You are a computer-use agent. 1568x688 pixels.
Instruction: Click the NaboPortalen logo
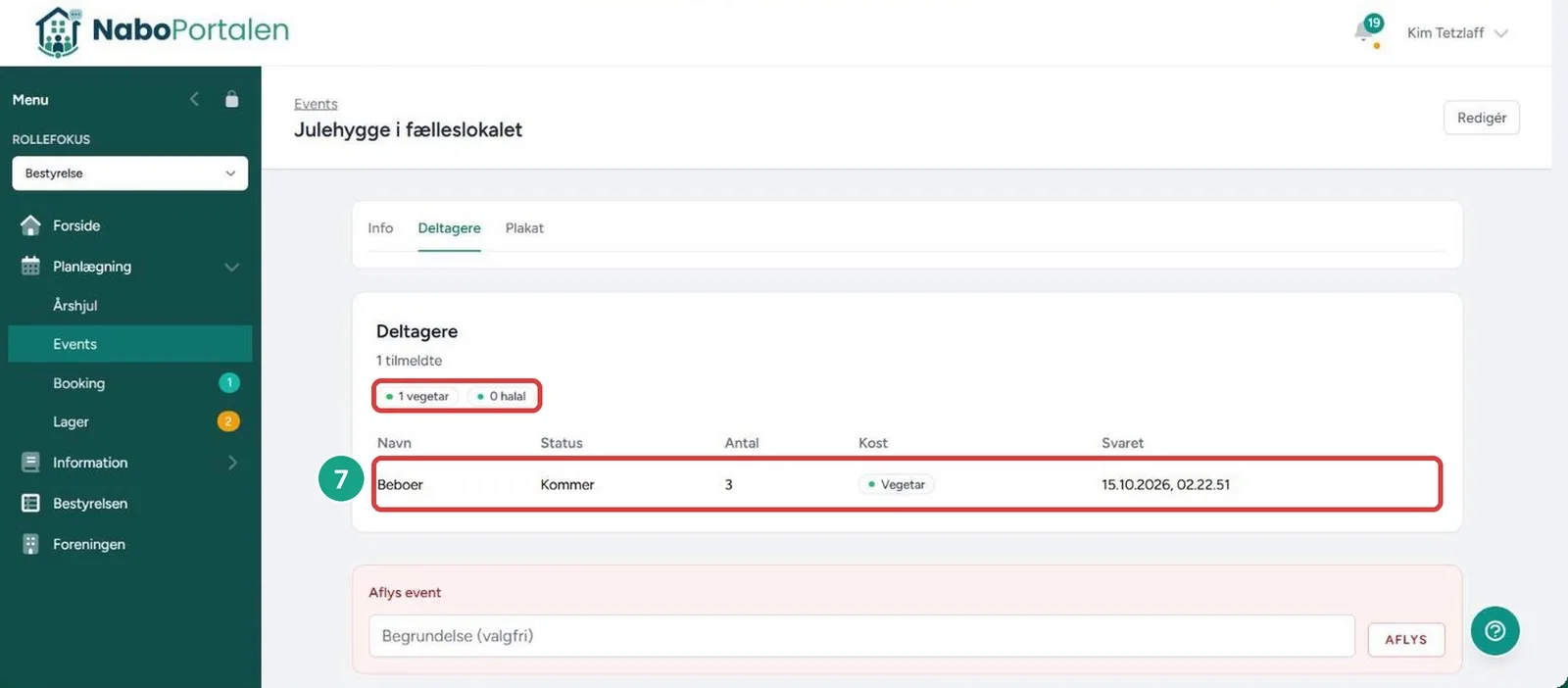tap(163, 31)
